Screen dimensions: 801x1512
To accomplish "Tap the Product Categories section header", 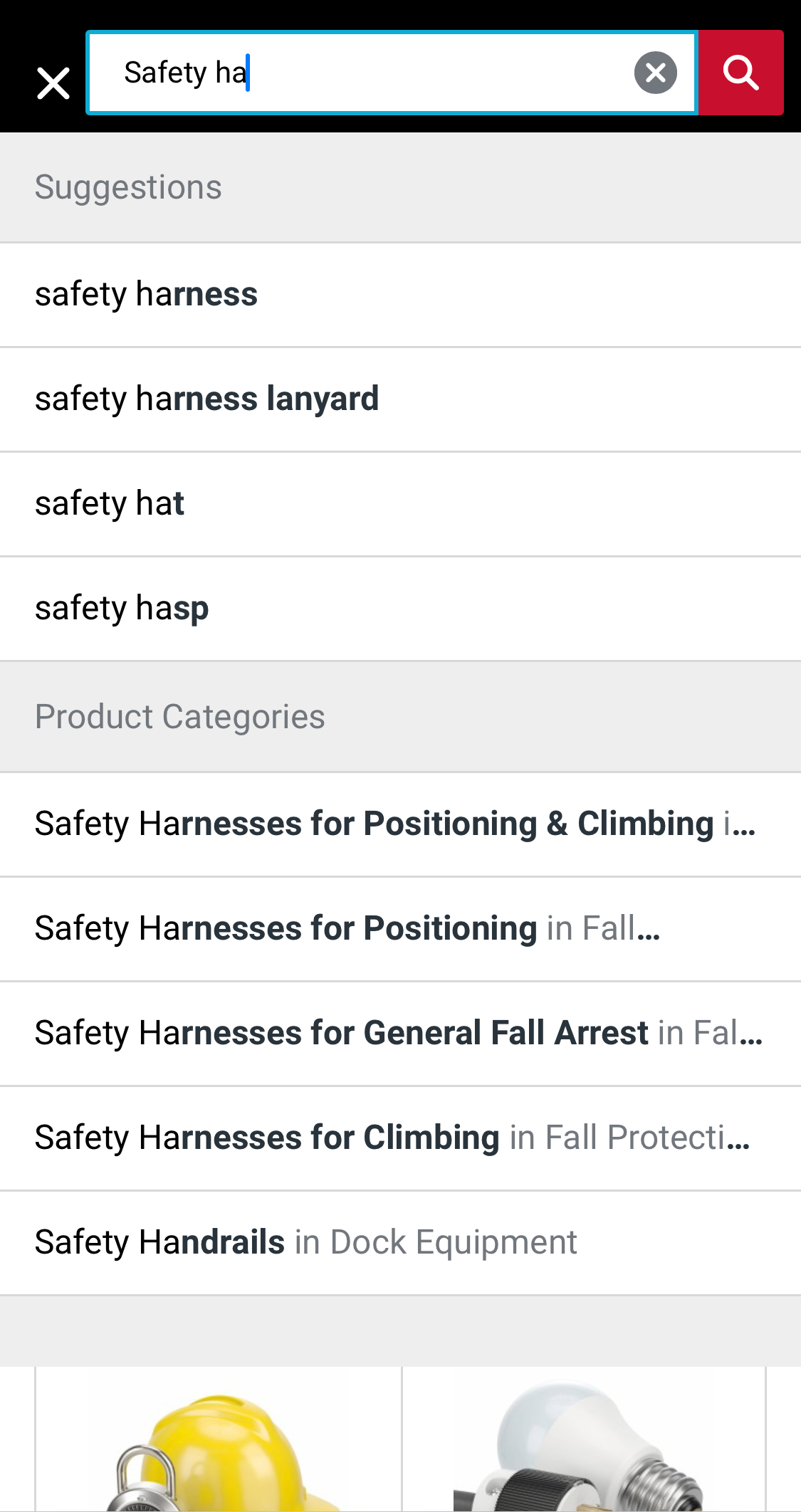I will 180,716.
